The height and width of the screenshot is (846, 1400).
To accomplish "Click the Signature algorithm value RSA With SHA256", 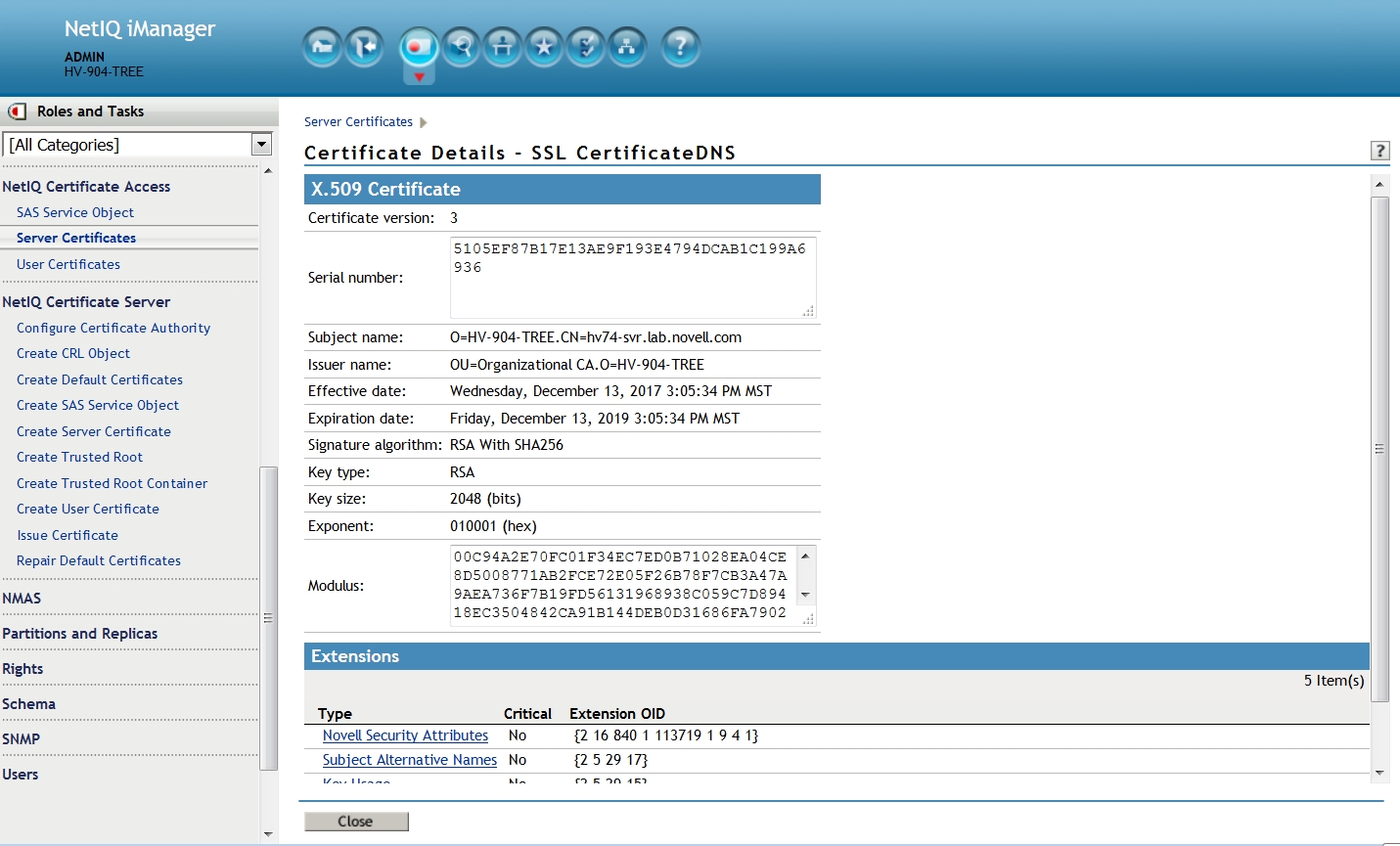I will pyautogui.click(x=507, y=445).
